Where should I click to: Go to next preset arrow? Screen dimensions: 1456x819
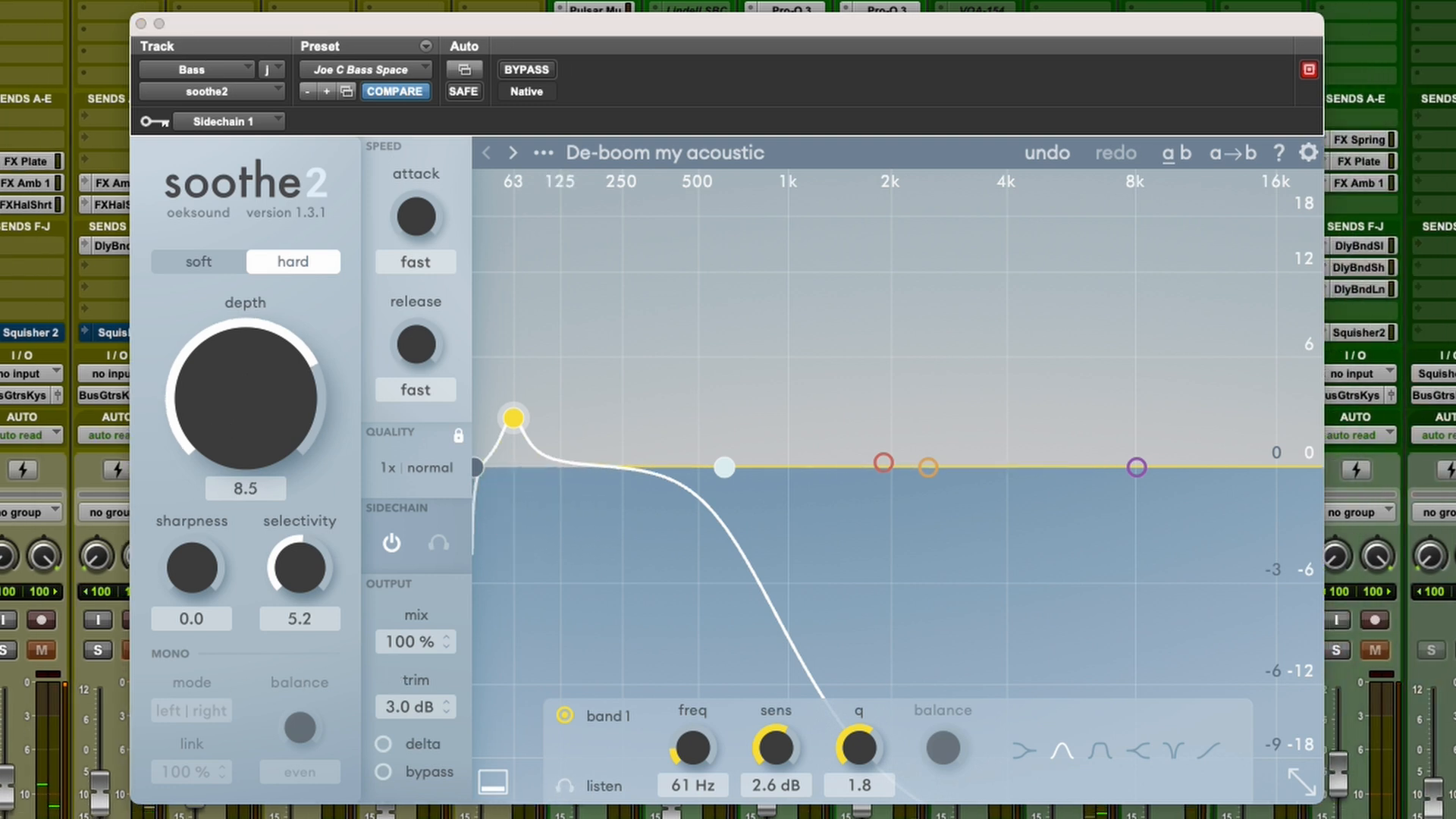point(513,152)
